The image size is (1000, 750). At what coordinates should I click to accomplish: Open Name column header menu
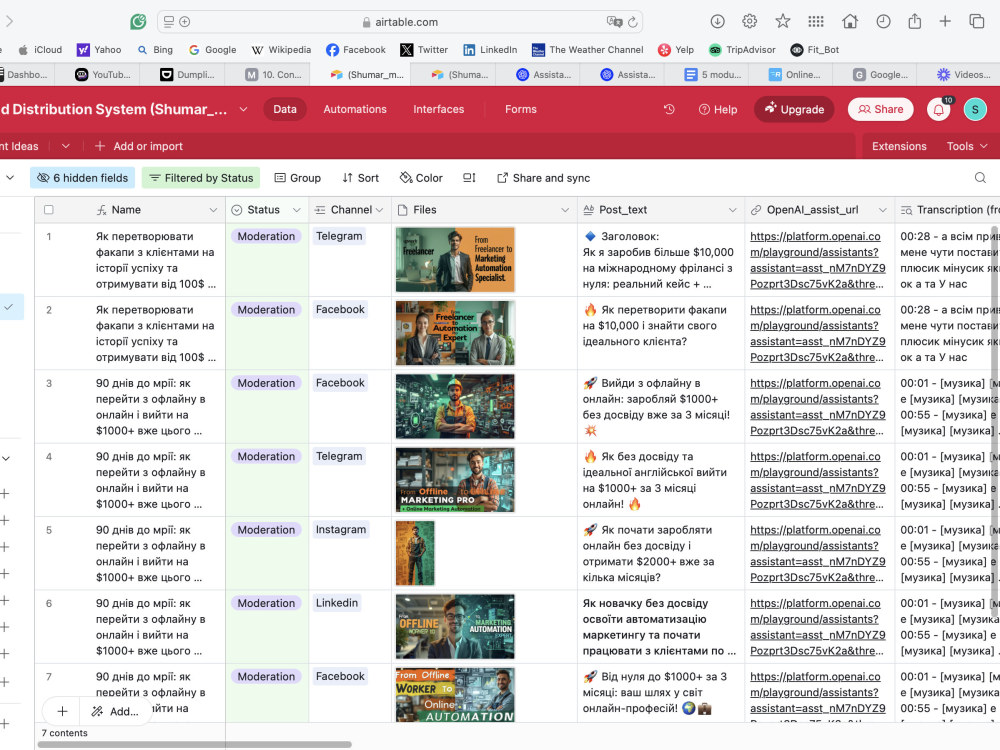pos(213,210)
